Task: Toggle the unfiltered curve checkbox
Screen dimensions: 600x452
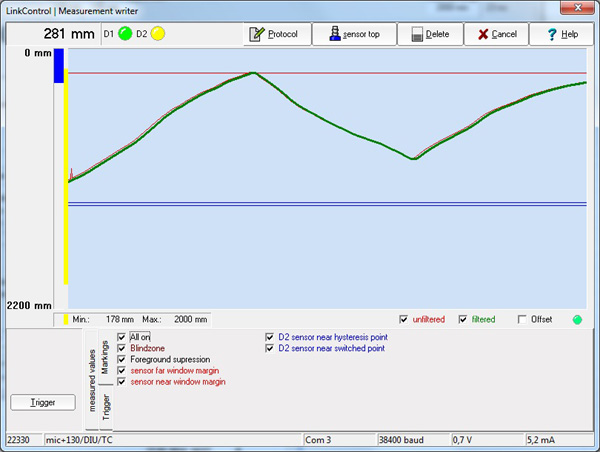Action: [404, 320]
